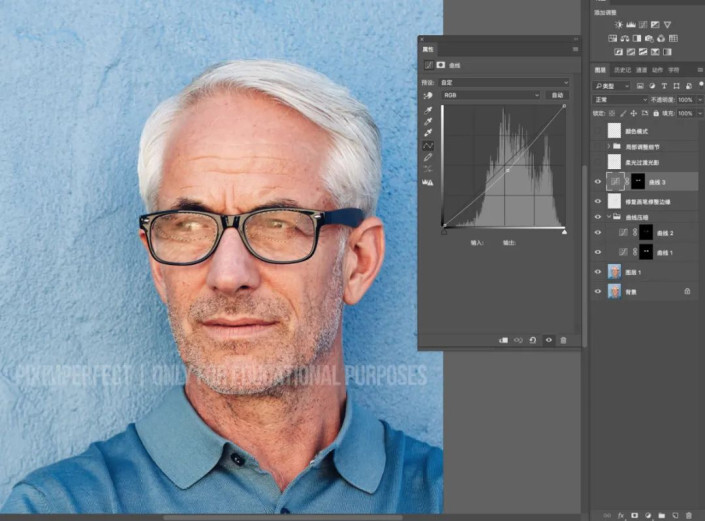Open the 预设 preset dropdown
This screenshot has height=521, width=705.
tap(505, 82)
